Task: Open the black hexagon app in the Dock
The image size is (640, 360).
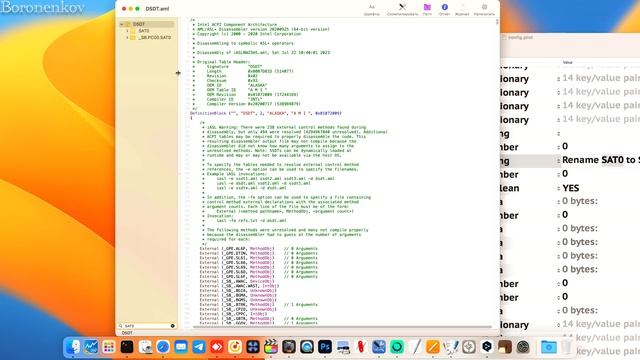Action: 487,347
